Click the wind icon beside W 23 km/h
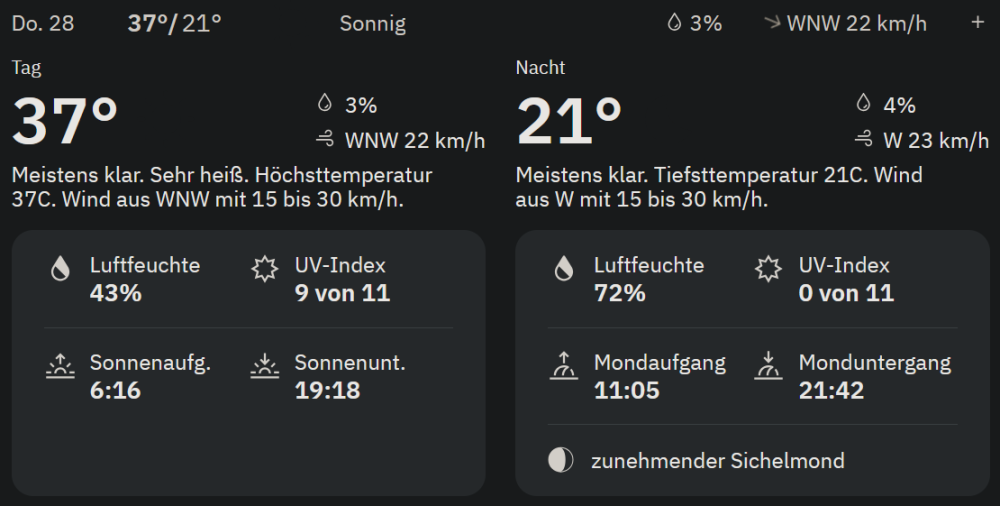Image resolution: width=1000 pixels, height=506 pixels. [x=864, y=139]
